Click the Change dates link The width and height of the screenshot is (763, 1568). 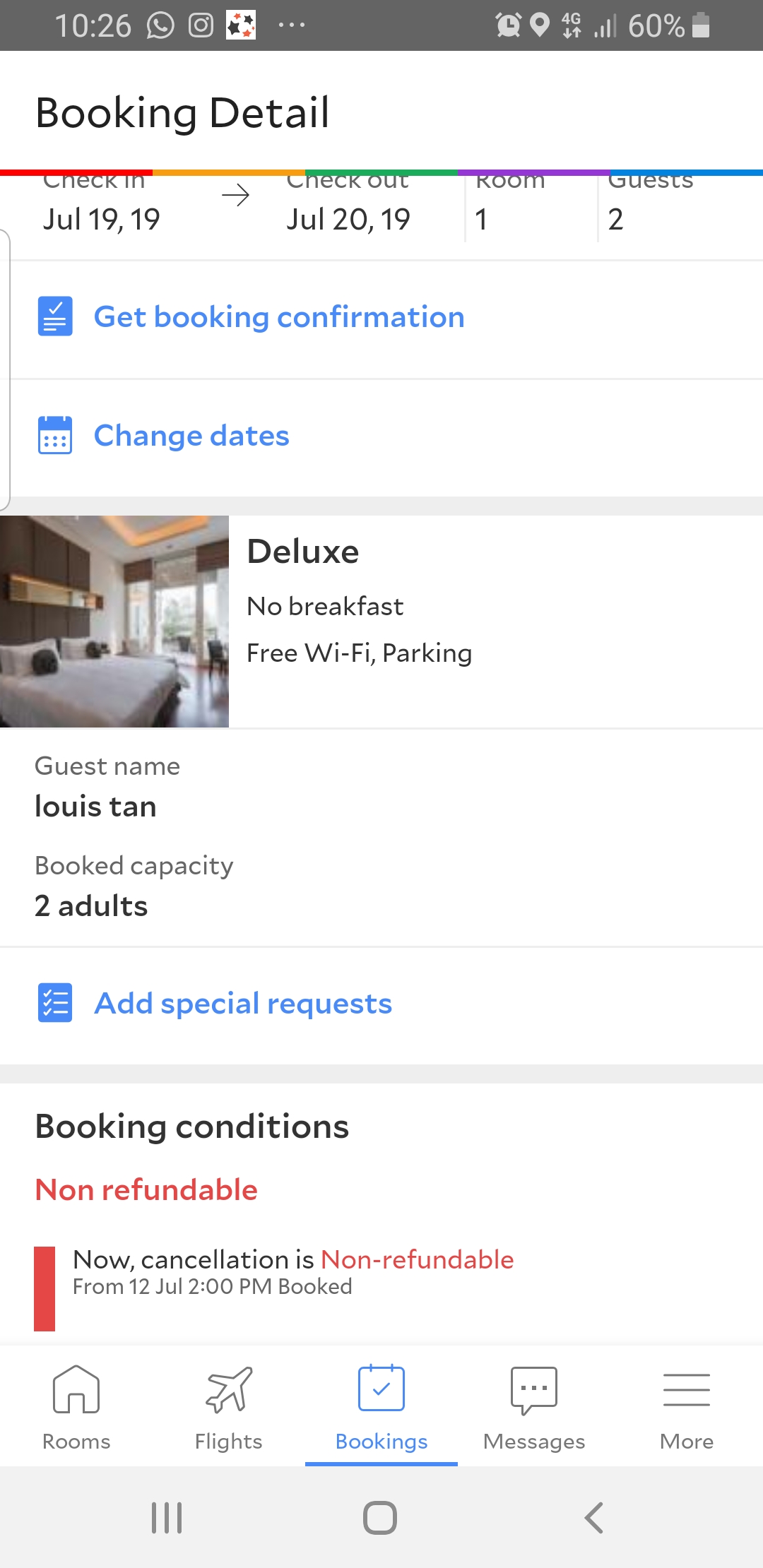click(x=191, y=436)
